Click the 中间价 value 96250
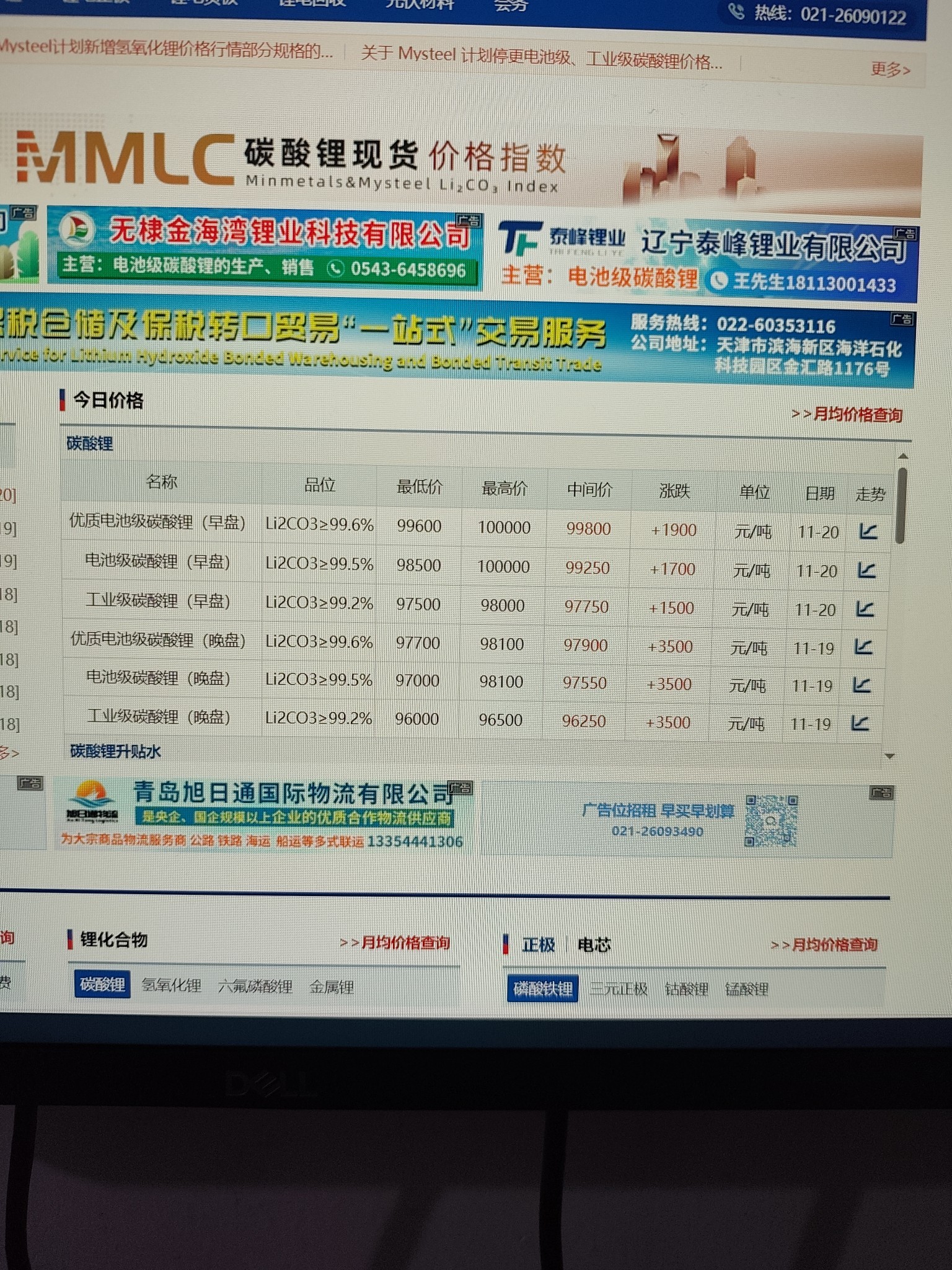952x1270 pixels. pos(584,721)
